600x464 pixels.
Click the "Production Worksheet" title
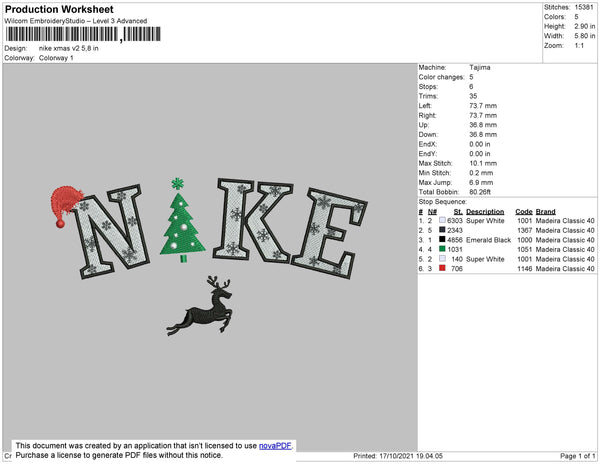pyautogui.click(x=59, y=9)
